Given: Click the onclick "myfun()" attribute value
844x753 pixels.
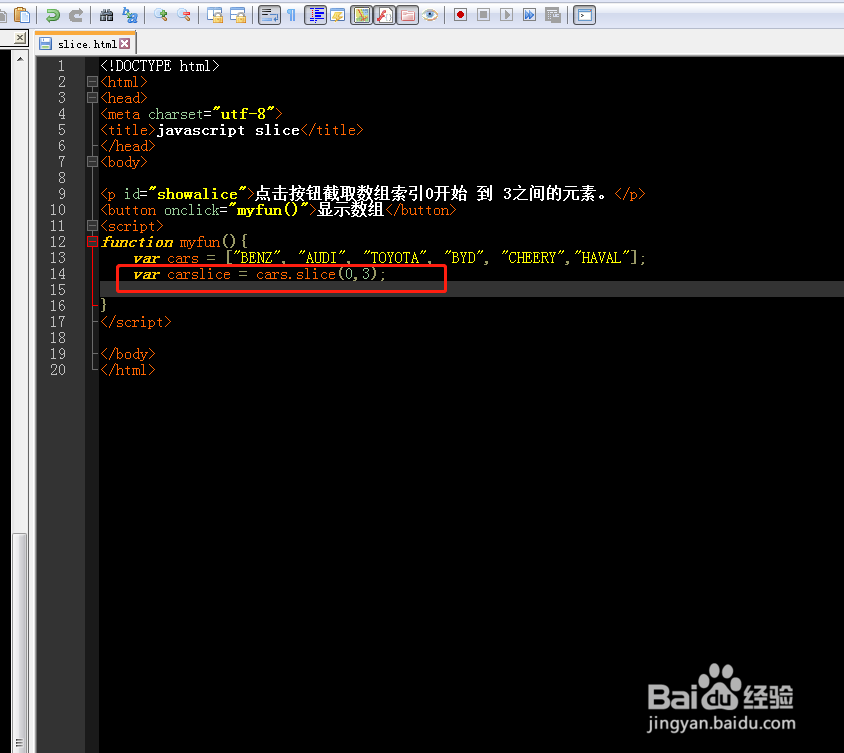Looking at the screenshot, I should coord(268,210).
